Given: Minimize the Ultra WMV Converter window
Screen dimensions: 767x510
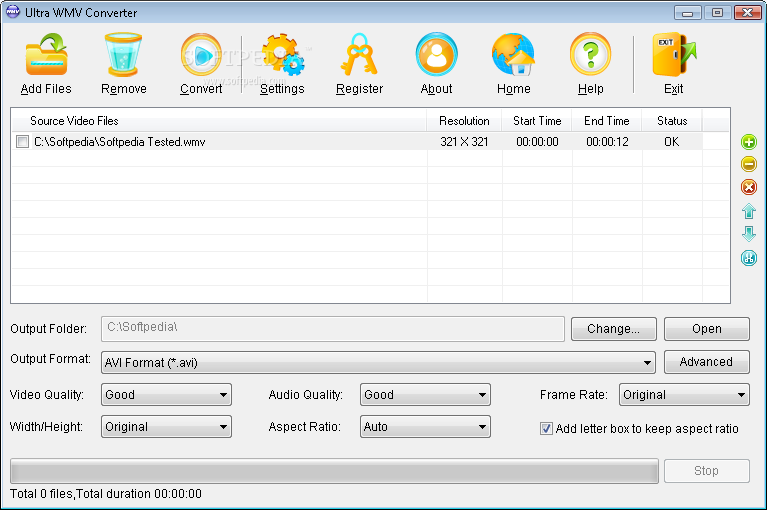Looking at the screenshot, I should pyautogui.click(x=687, y=12).
